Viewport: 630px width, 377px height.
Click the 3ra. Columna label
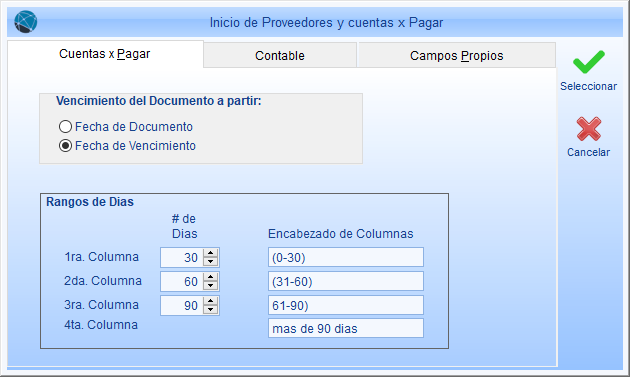point(102,305)
